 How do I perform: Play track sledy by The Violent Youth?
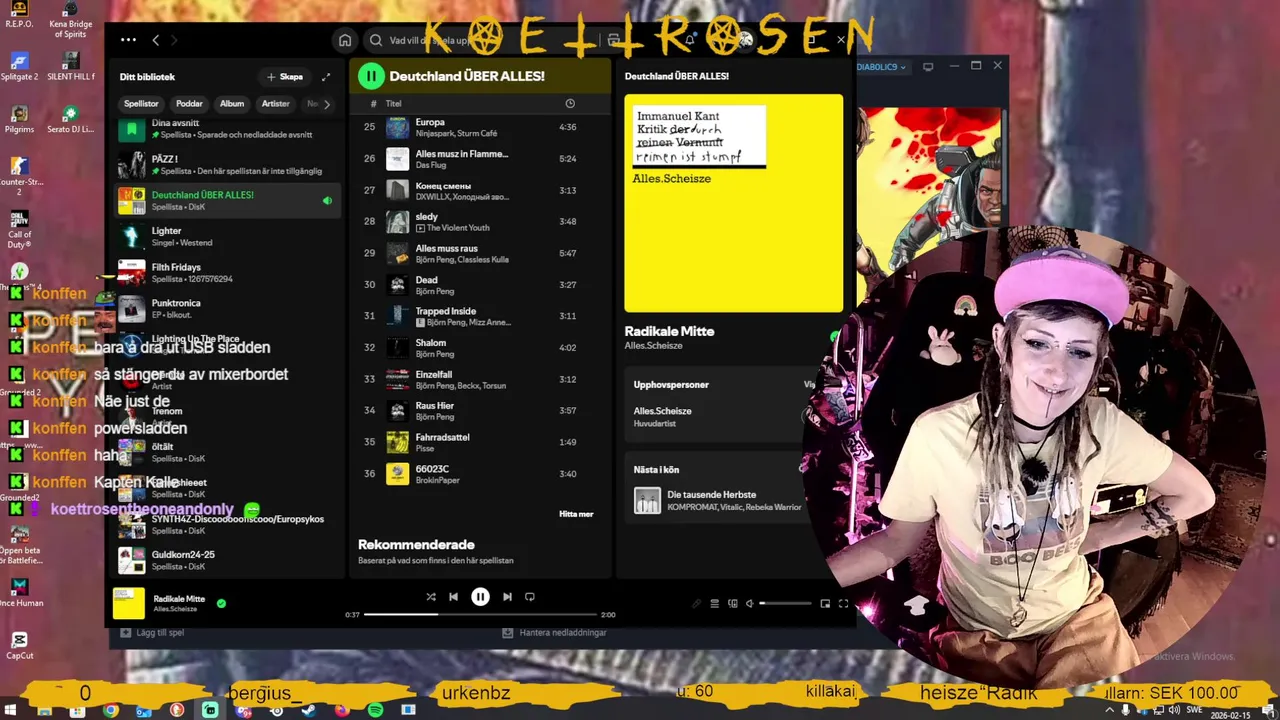pyautogui.click(x=480, y=222)
